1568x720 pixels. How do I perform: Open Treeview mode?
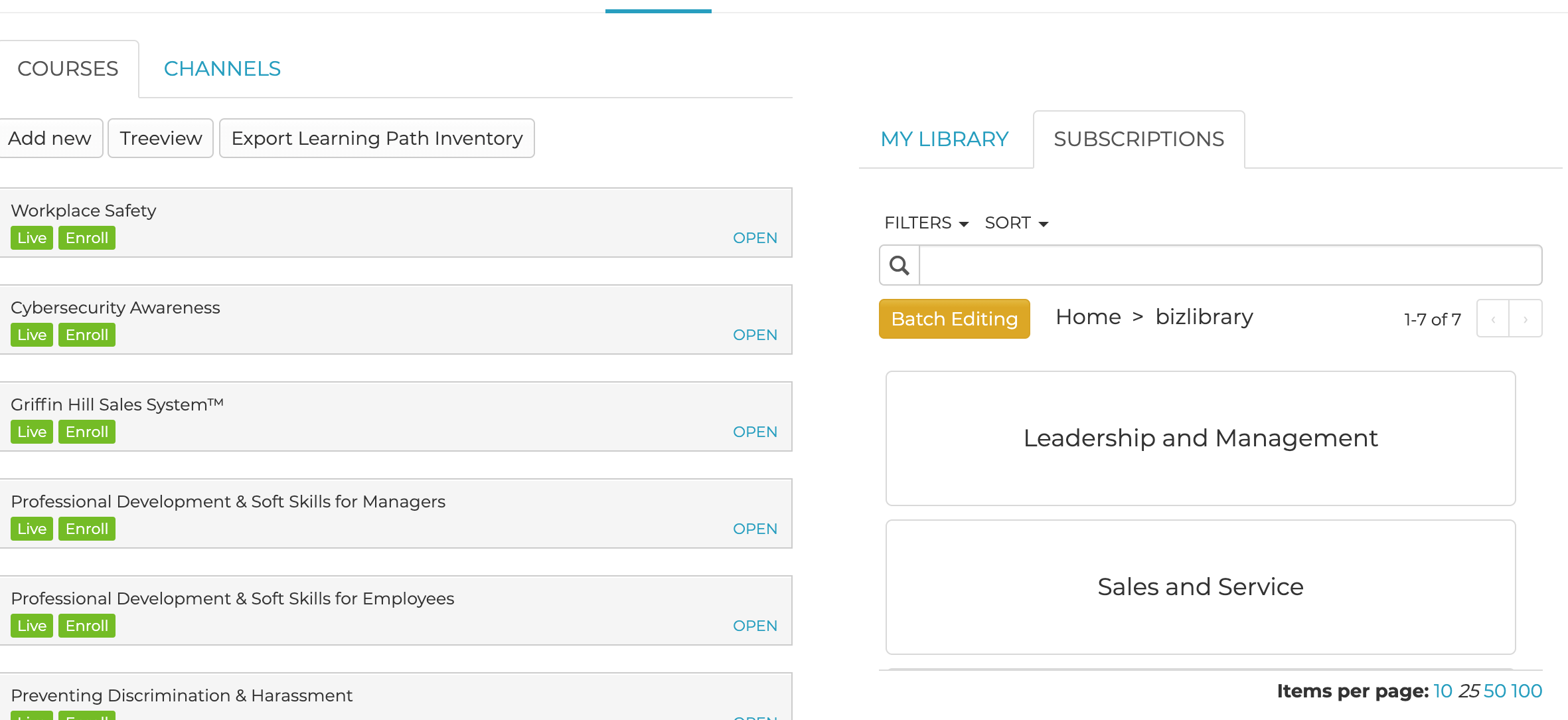[x=161, y=138]
